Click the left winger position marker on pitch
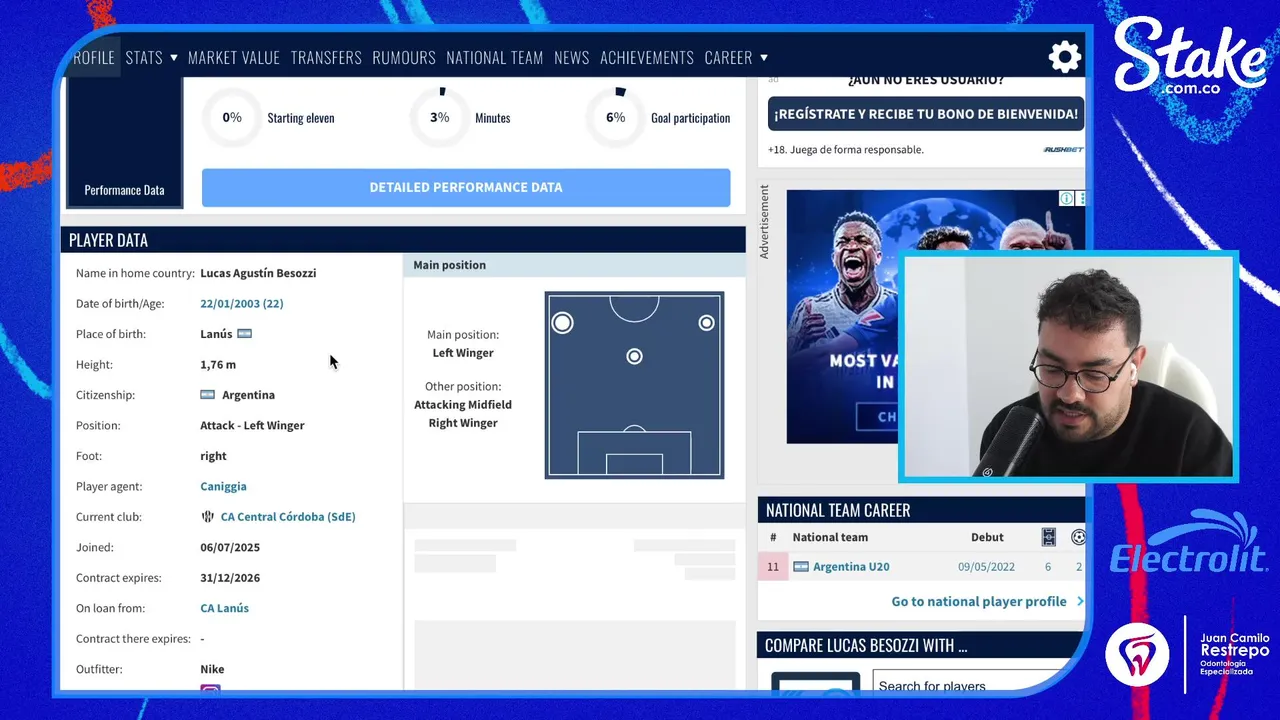This screenshot has height=720, width=1280. (x=562, y=323)
